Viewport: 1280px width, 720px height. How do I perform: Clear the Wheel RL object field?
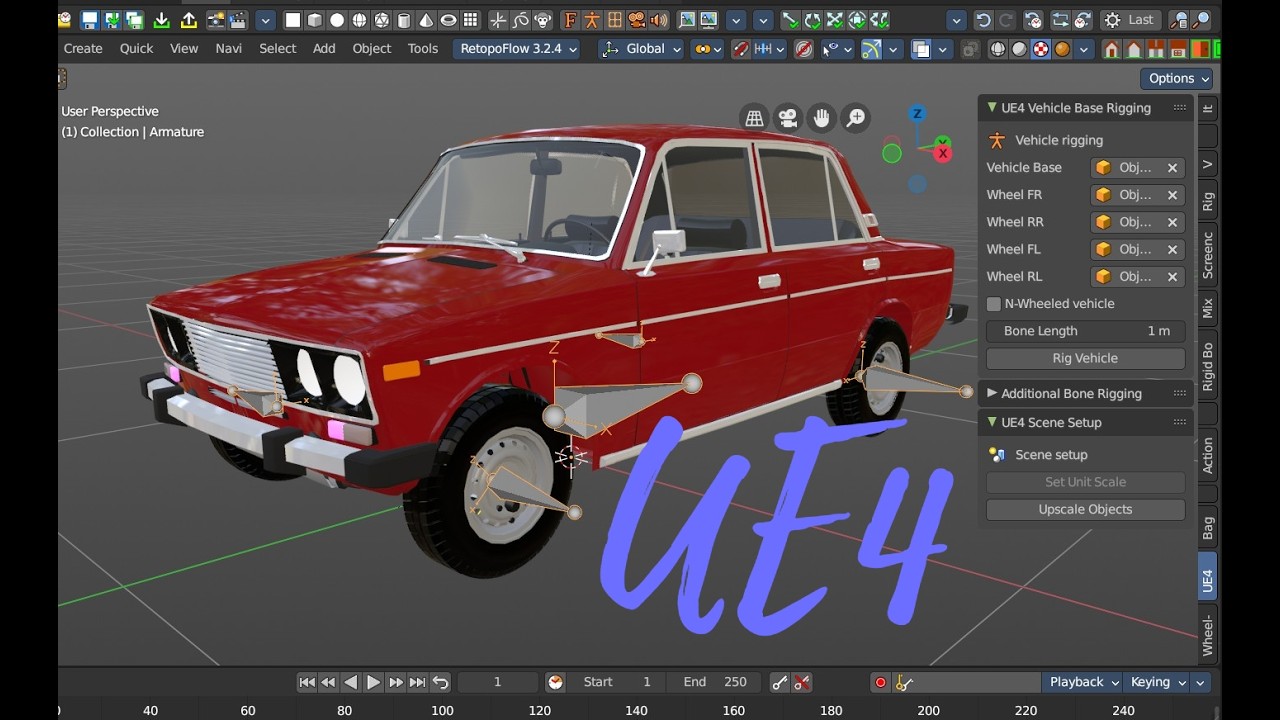click(1172, 277)
